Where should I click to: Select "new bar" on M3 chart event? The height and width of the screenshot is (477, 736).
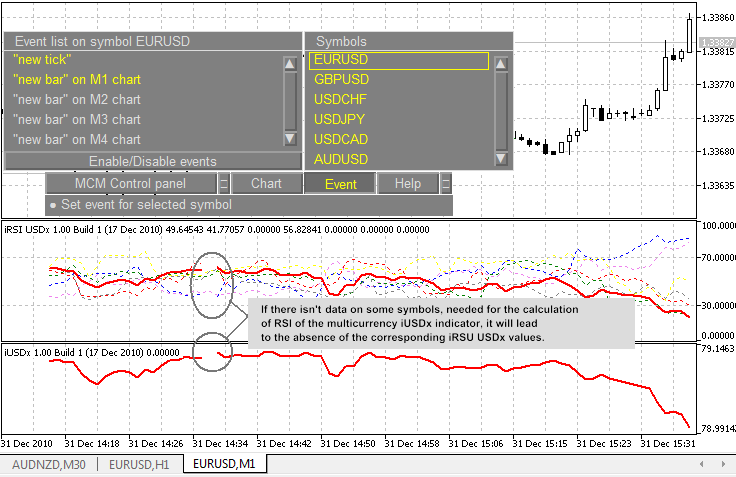(77, 120)
